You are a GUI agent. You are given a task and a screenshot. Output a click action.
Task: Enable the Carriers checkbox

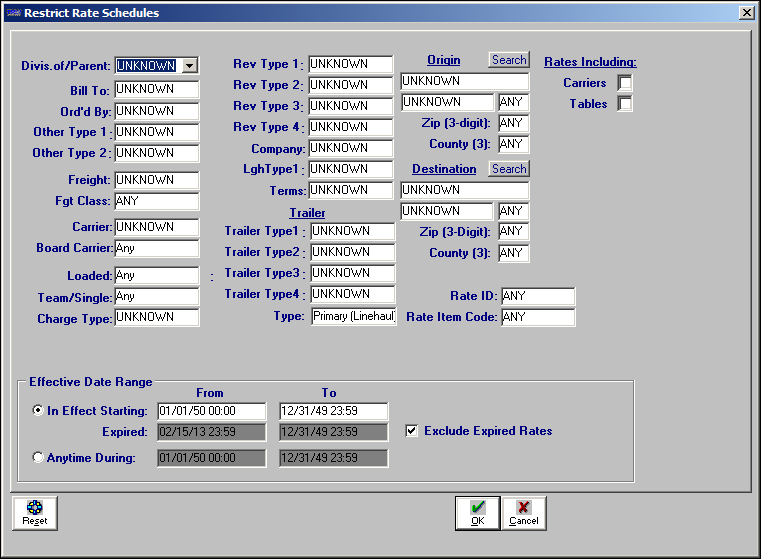click(x=625, y=83)
